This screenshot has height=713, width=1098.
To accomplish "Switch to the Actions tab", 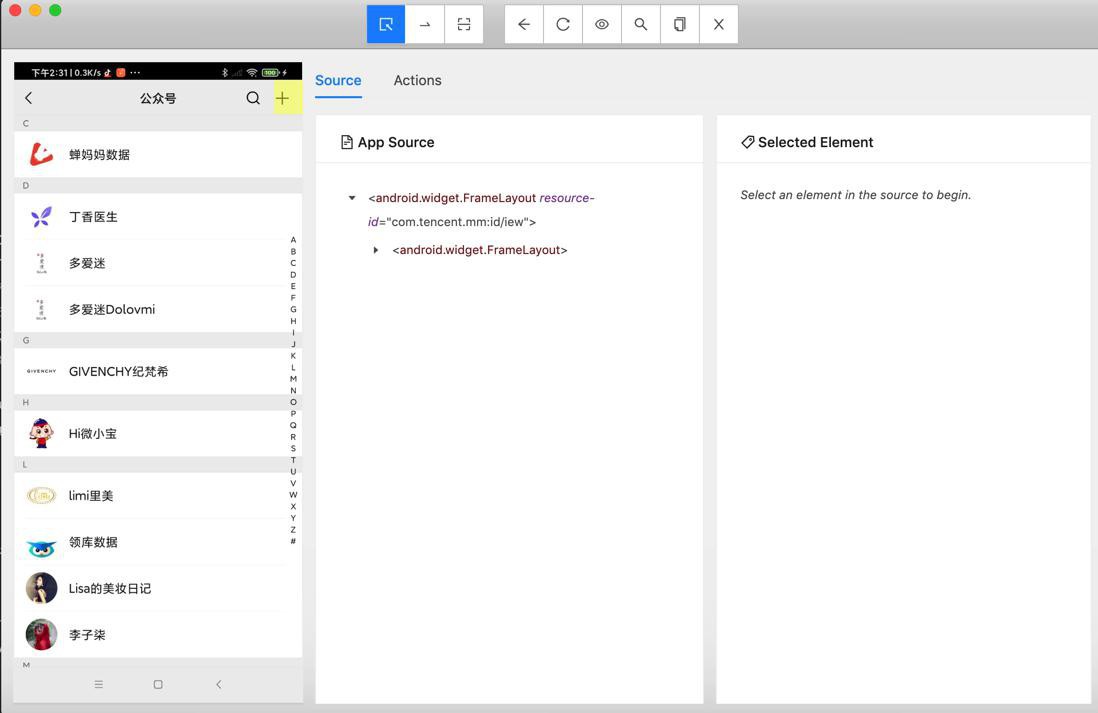I will click(417, 81).
